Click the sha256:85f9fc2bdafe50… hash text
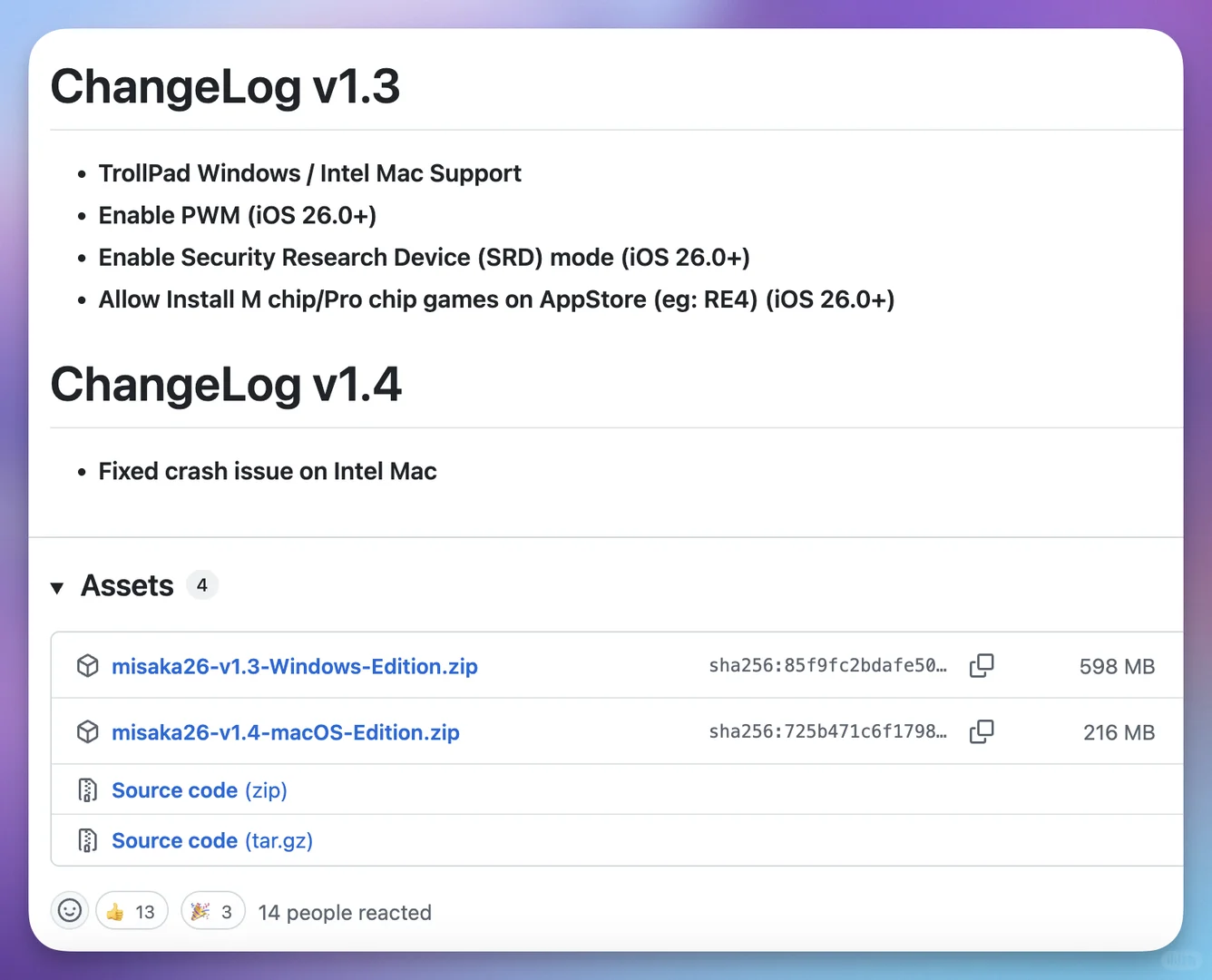Viewport: 1212px width, 980px height. (x=827, y=665)
